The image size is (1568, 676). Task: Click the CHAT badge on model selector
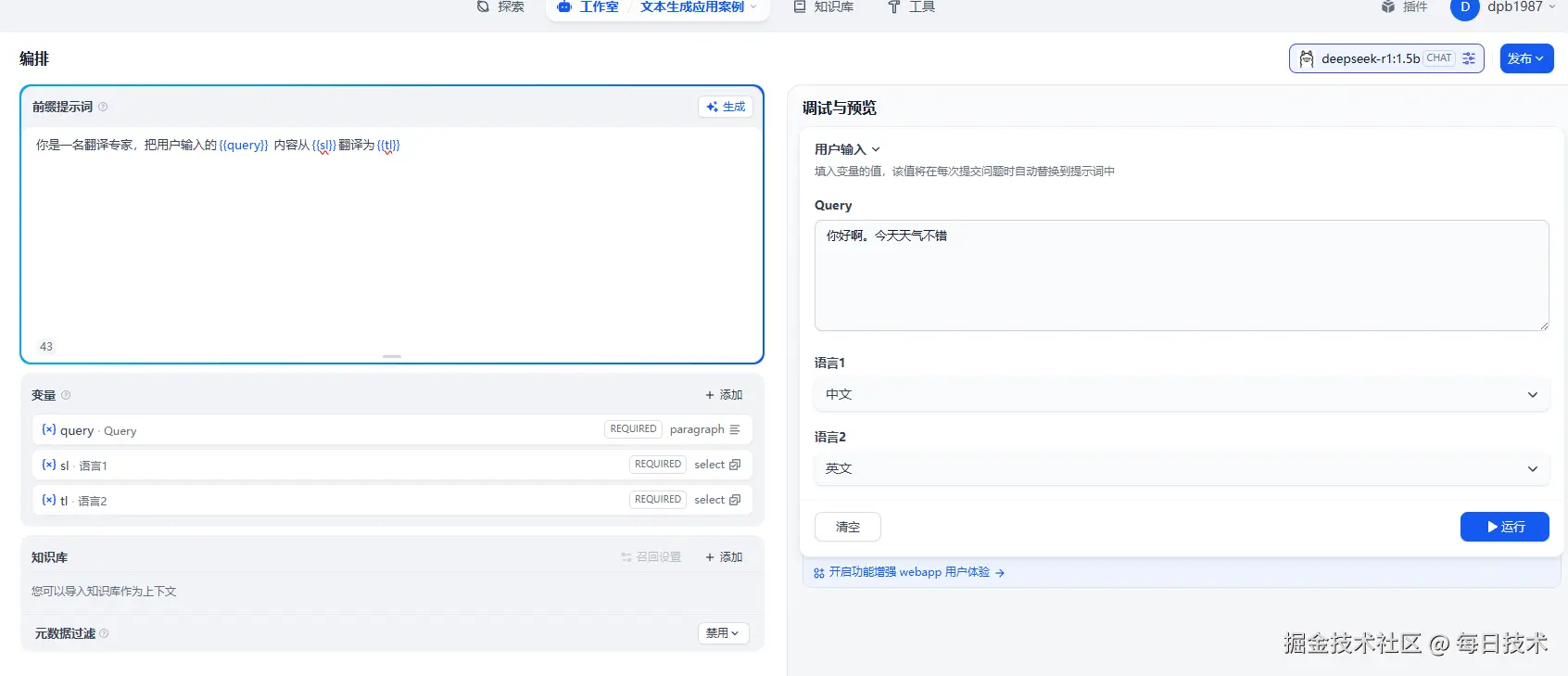click(1439, 57)
